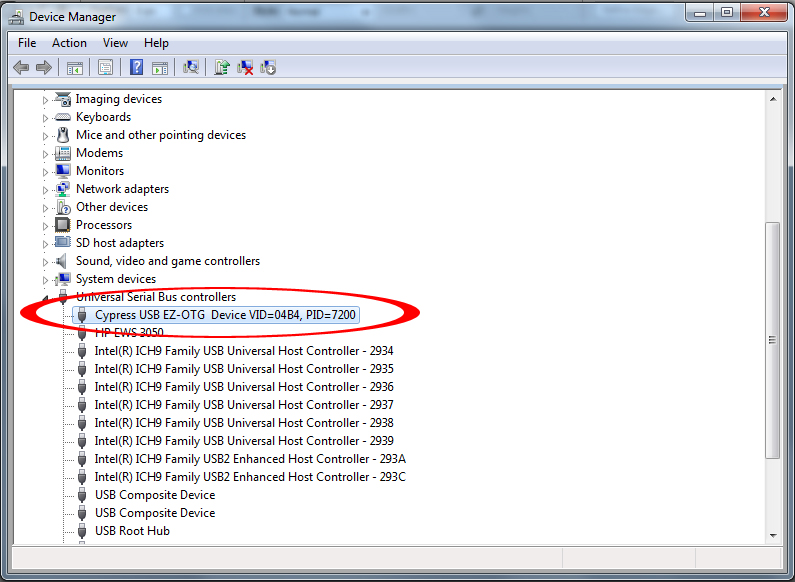Expand the Sound, video and game controllers node
The height and width of the screenshot is (582, 795).
pyautogui.click(x=46, y=261)
